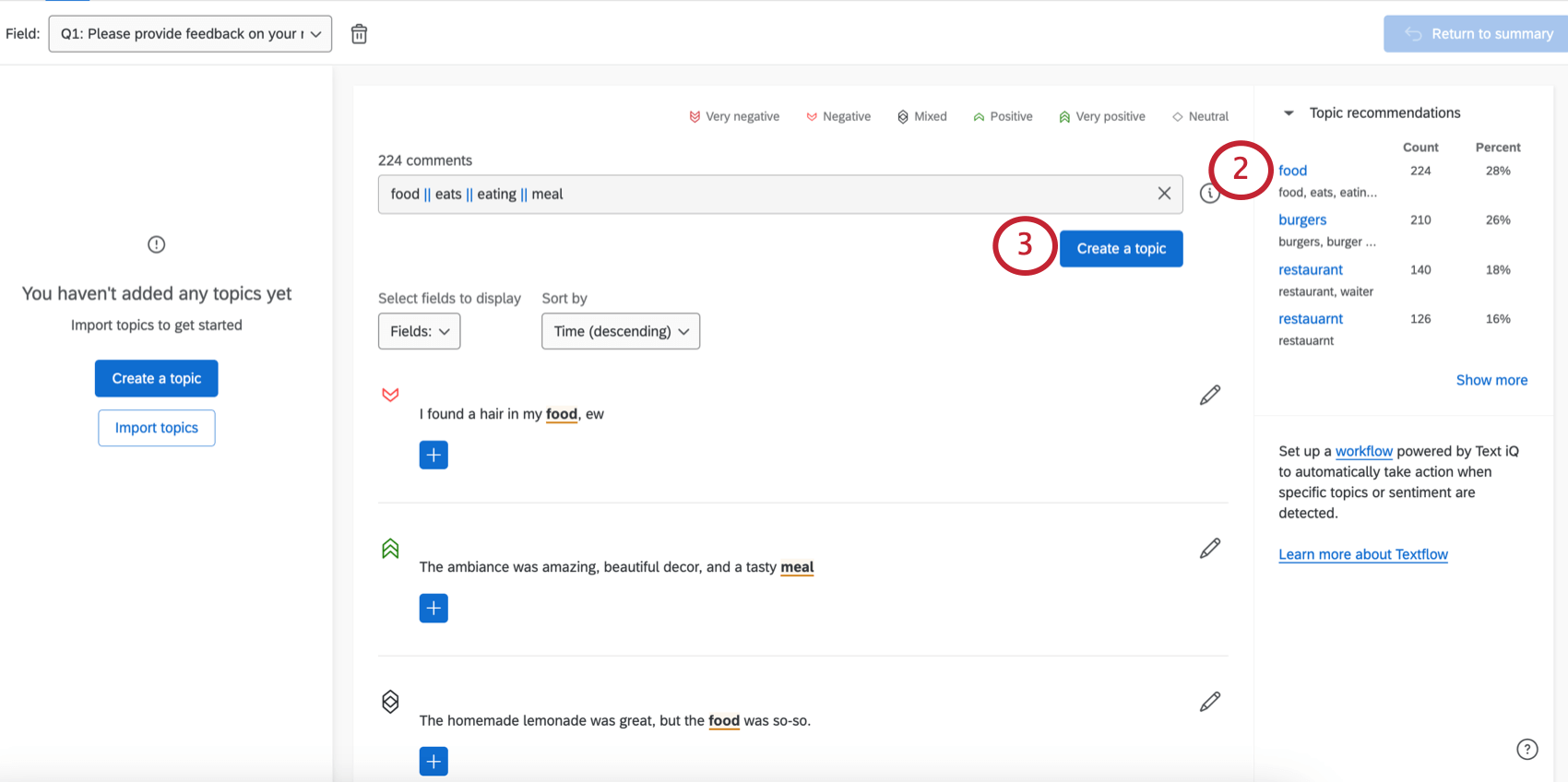This screenshot has height=782, width=1568.
Task: Click very negative sentiment icon on first comment
Action: point(390,395)
